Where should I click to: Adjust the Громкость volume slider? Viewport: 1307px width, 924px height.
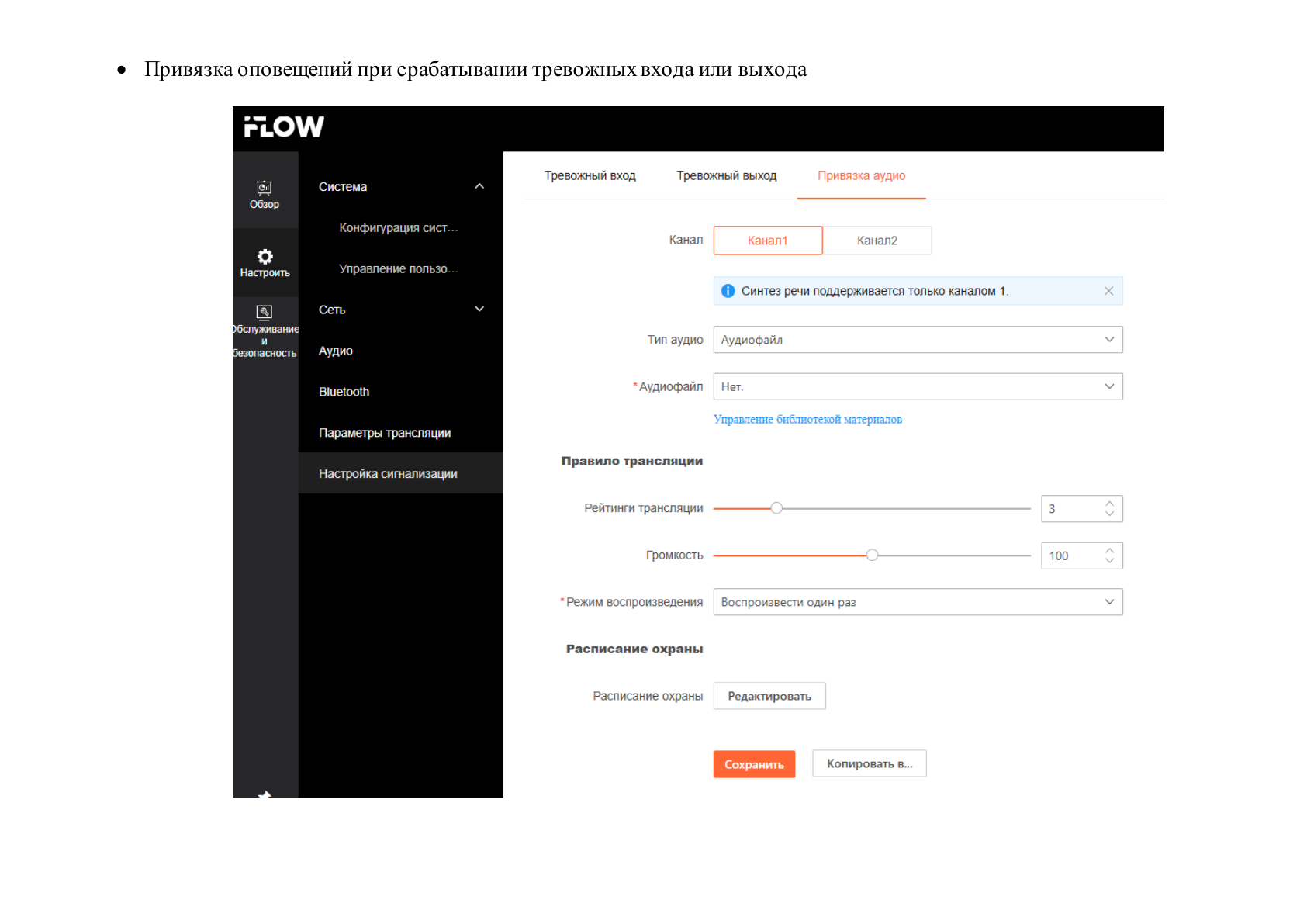873,555
